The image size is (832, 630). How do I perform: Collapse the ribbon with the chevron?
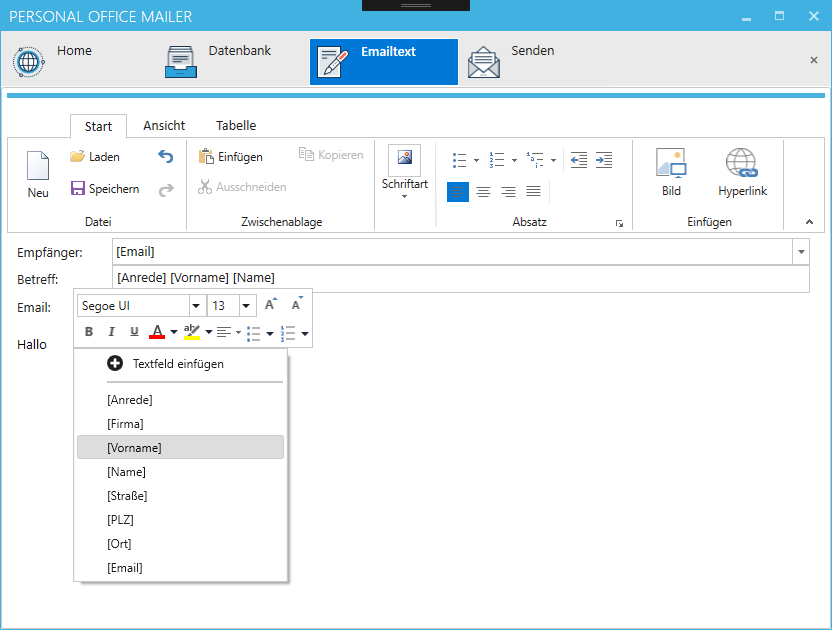pyautogui.click(x=809, y=222)
